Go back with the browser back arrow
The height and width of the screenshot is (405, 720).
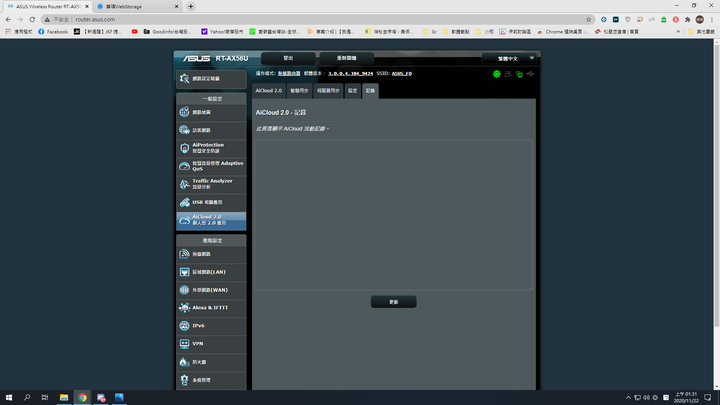pos(8,19)
